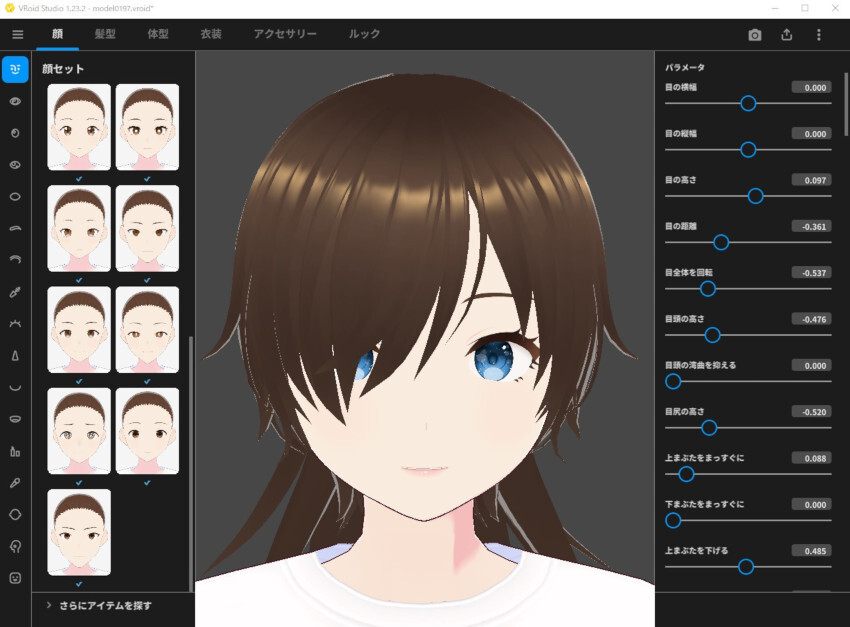This screenshot has width=850, height=627.
Task: Select the ear category icon
Action: [15, 546]
